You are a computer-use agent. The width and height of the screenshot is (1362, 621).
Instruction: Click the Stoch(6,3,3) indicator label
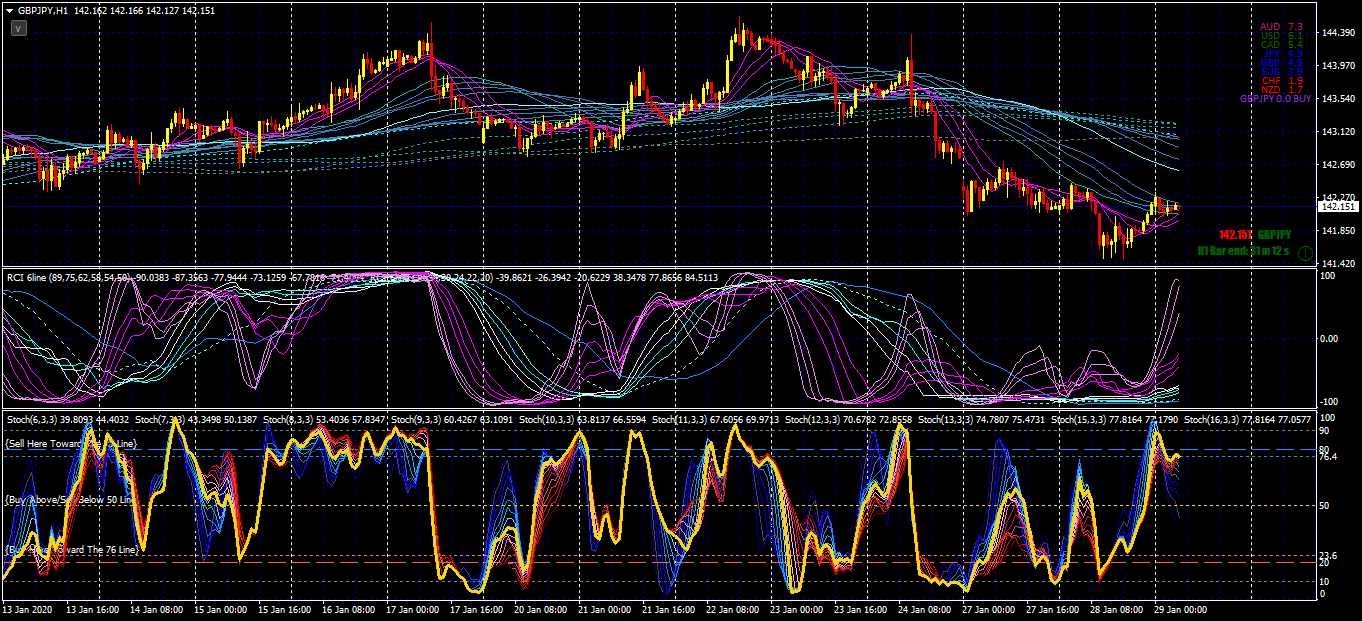pos(33,420)
